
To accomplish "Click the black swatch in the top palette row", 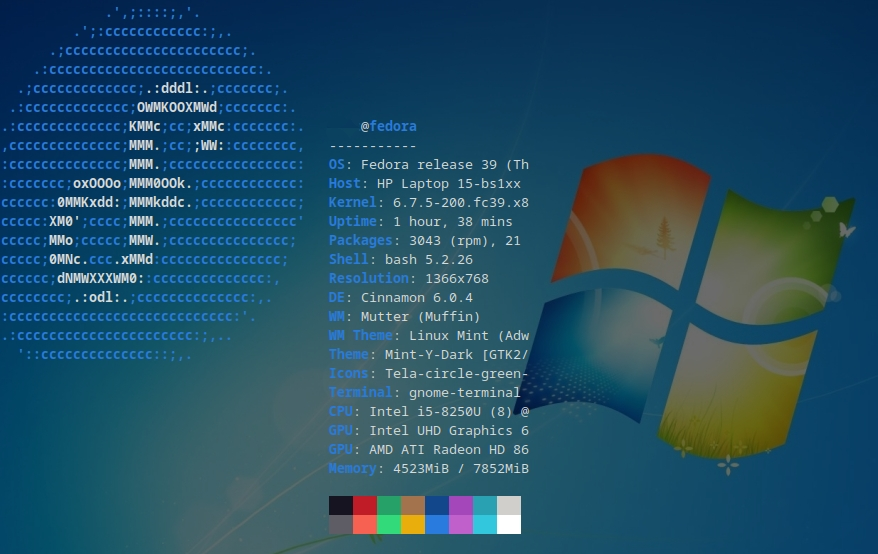I will [x=340, y=505].
